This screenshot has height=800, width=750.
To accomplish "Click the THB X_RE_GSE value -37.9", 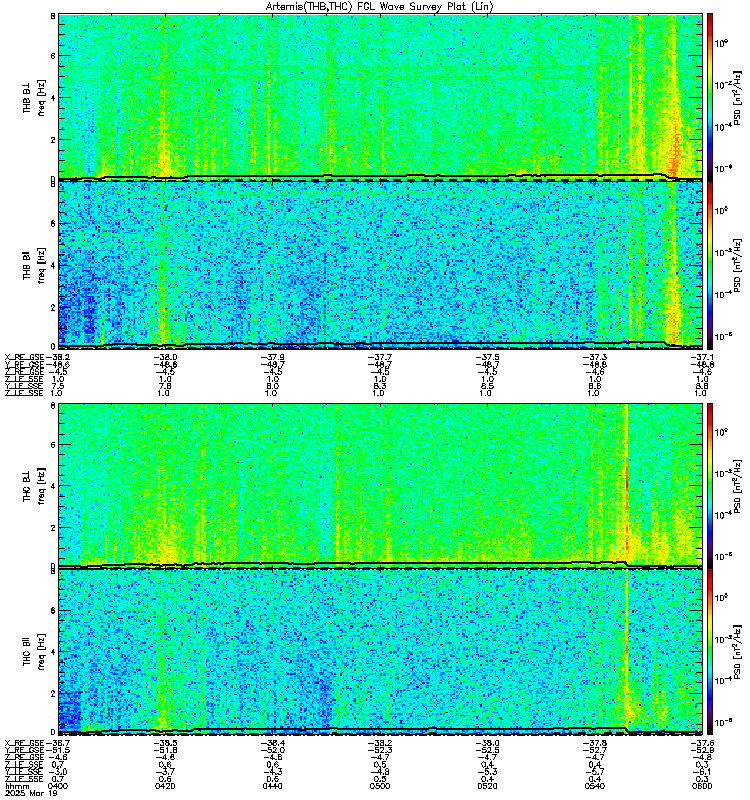I will (272, 357).
